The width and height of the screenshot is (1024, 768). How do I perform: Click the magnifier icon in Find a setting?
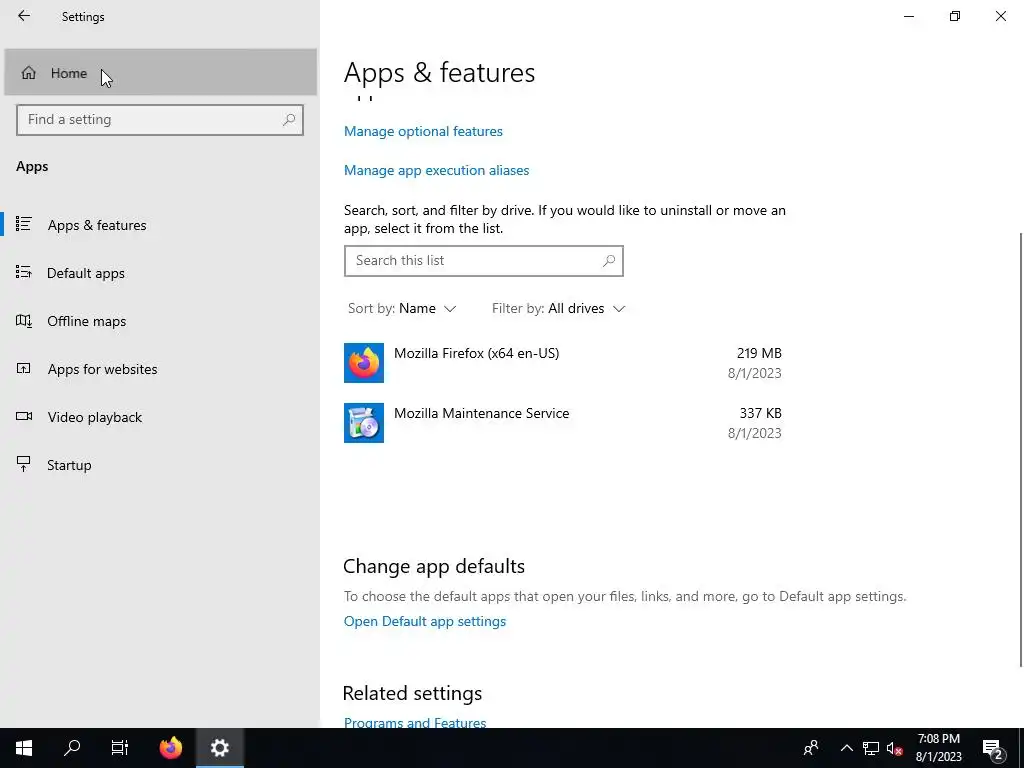289,120
